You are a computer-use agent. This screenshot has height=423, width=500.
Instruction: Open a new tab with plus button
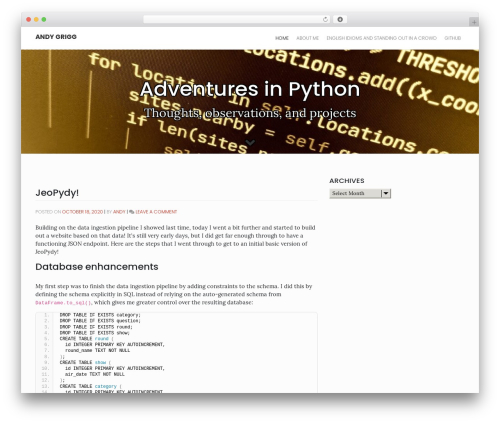pos(474,22)
